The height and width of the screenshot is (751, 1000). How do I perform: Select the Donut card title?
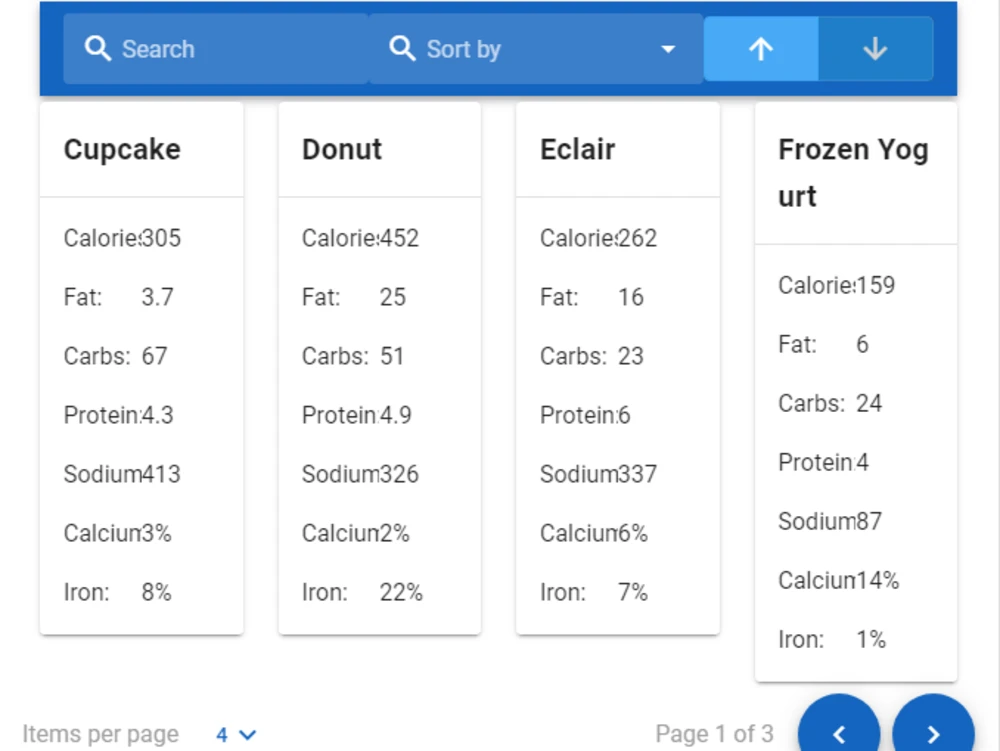(x=342, y=149)
